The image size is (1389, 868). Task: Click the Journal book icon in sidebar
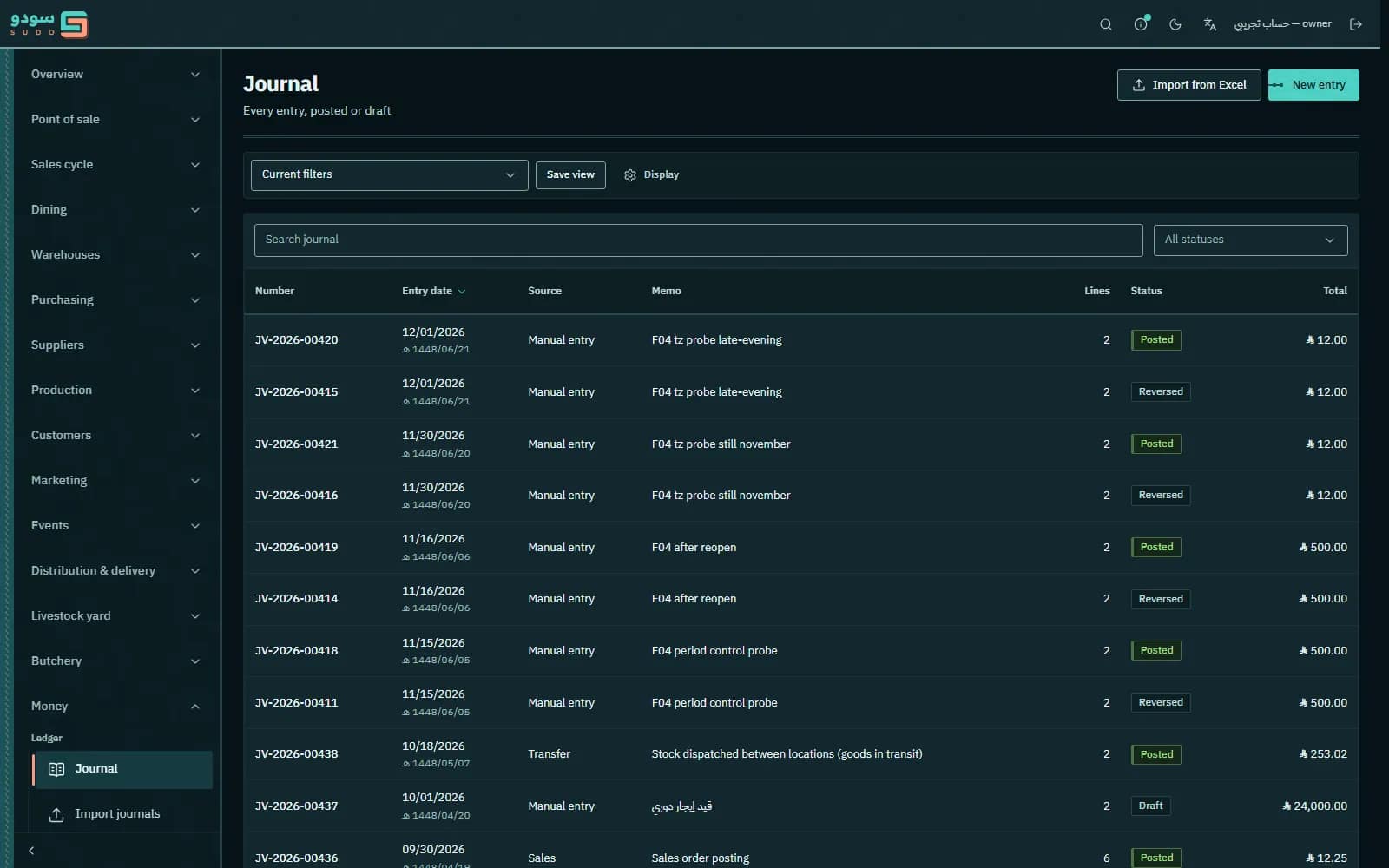pyautogui.click(x=56, y=770)
